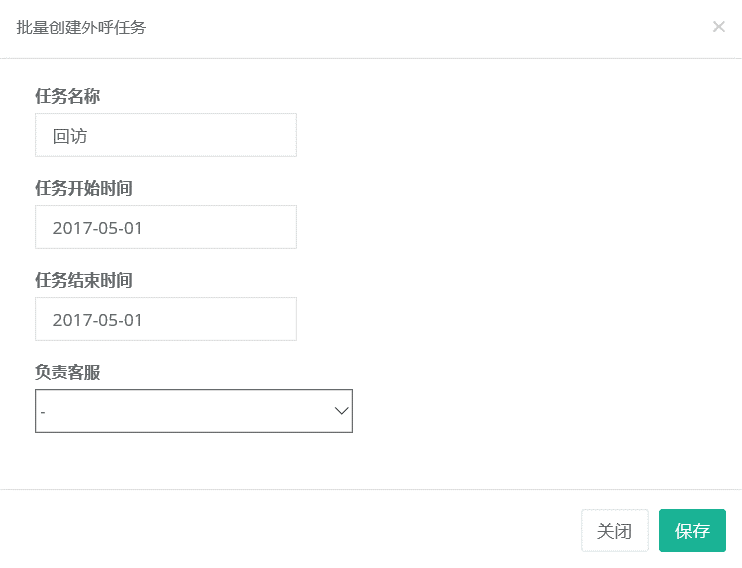Place cursor after 回访 text in name field

(x=89, y=136)
